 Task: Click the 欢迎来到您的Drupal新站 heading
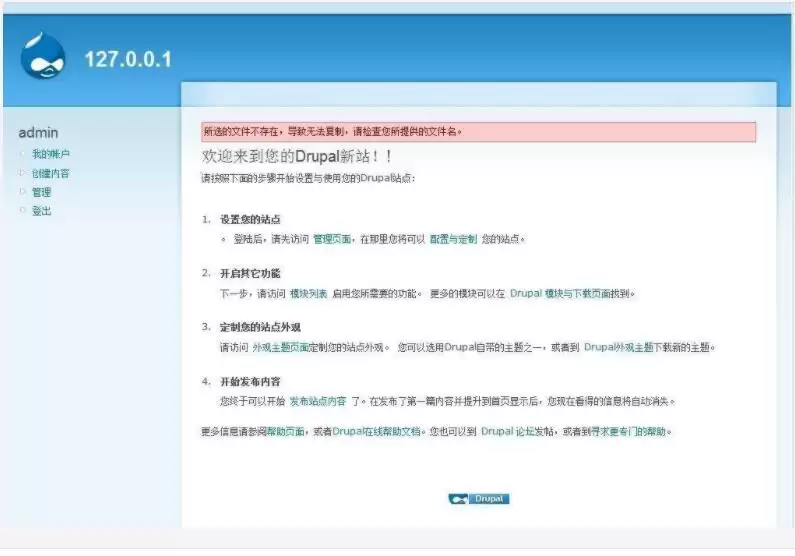pyautogui.click(x=297, y=156)
